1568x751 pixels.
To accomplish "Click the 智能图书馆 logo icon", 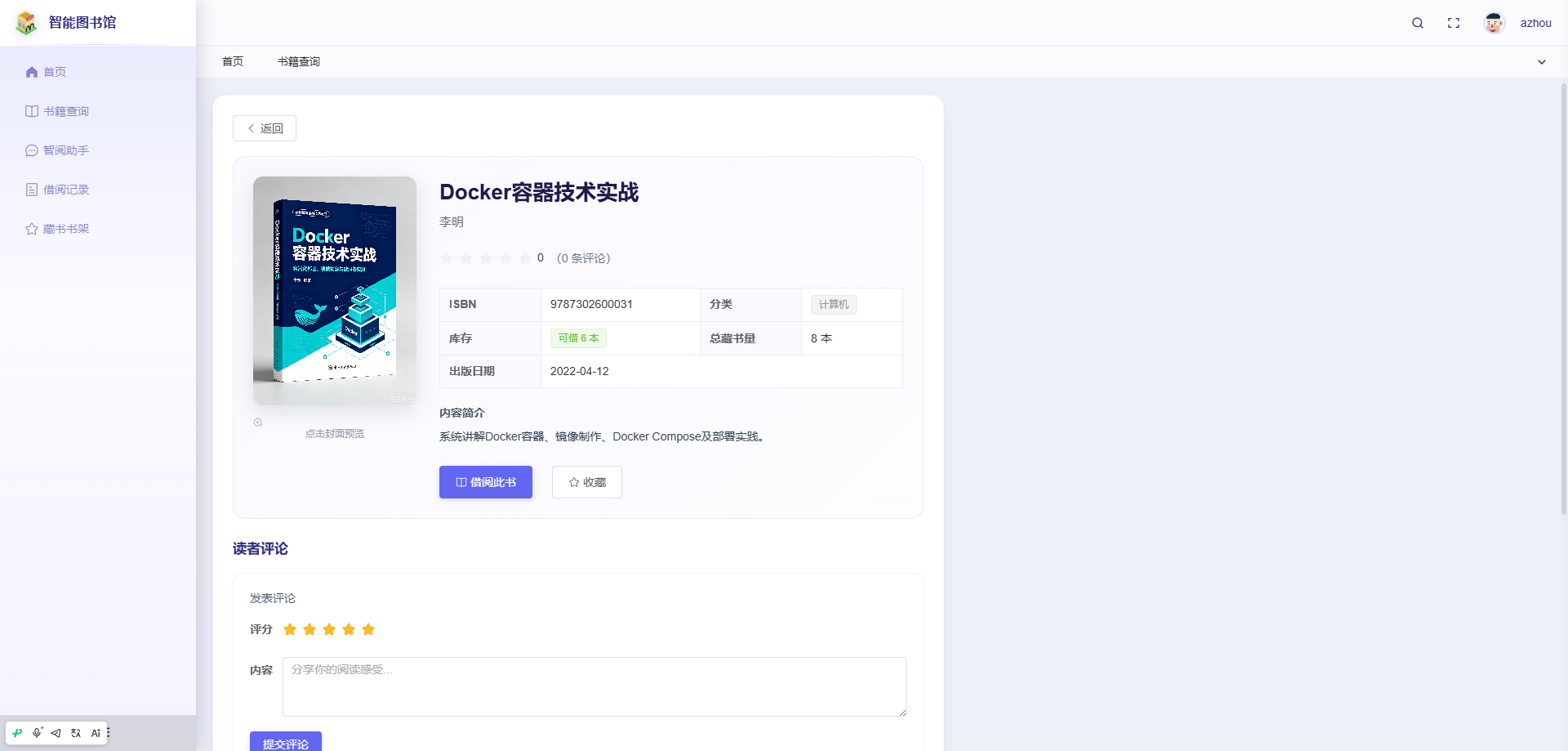I will 26,23.
